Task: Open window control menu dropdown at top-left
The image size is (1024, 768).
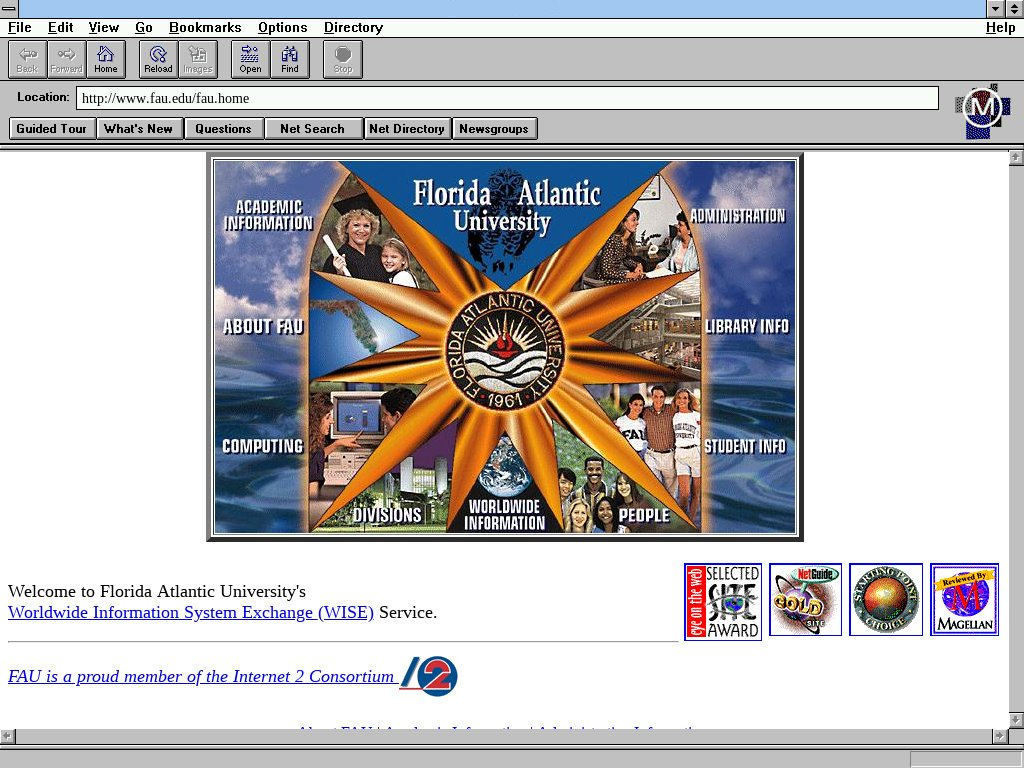Action: point(9,8)
